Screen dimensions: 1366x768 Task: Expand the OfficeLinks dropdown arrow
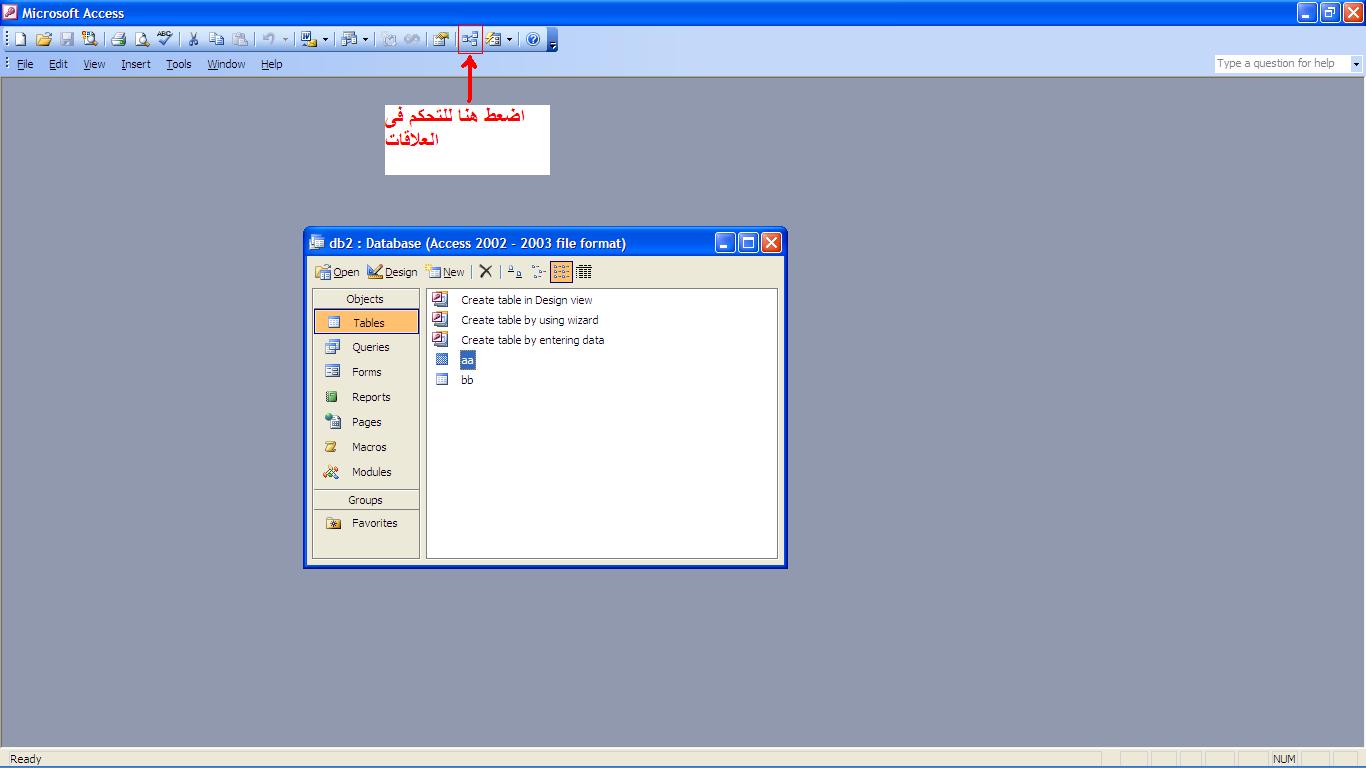[325, 40]
